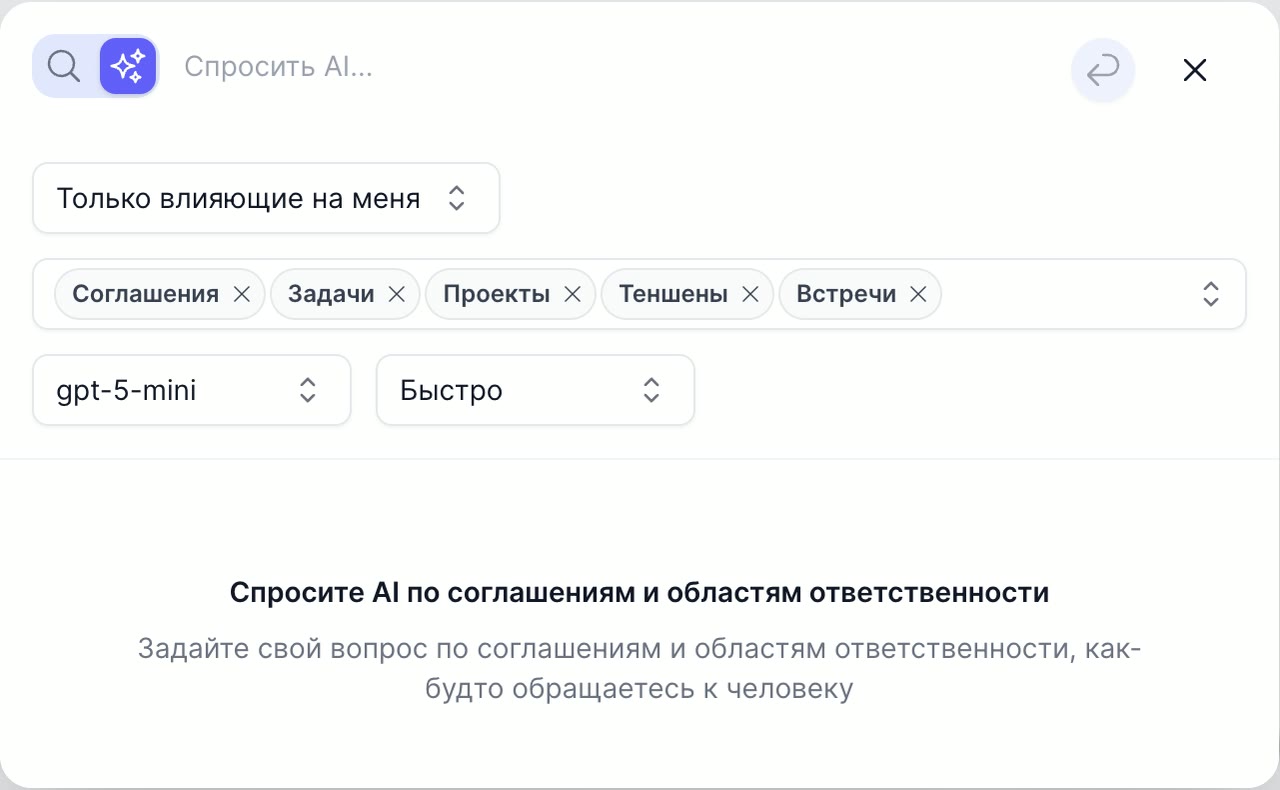Screen dimensions: 1280x790
Task: Open the "Только влияющие на меня" dropdown
Action: tap(265, 198)
